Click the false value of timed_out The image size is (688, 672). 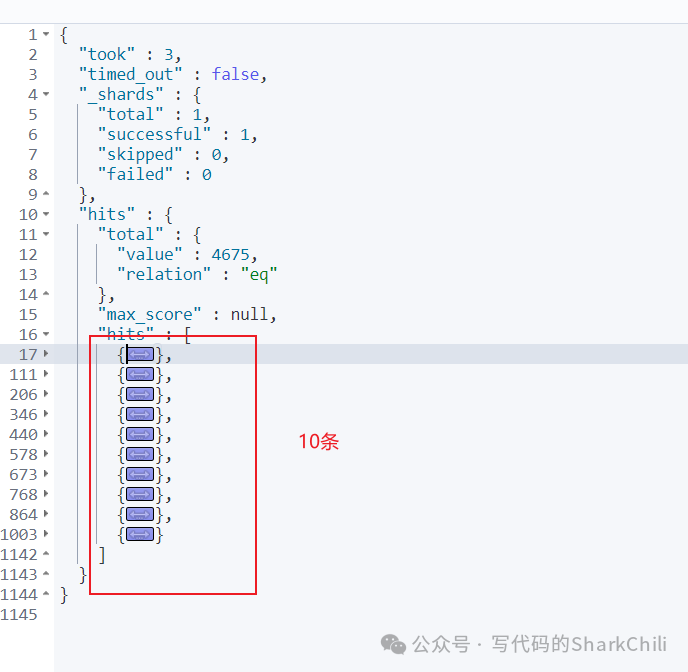(236, 74)
